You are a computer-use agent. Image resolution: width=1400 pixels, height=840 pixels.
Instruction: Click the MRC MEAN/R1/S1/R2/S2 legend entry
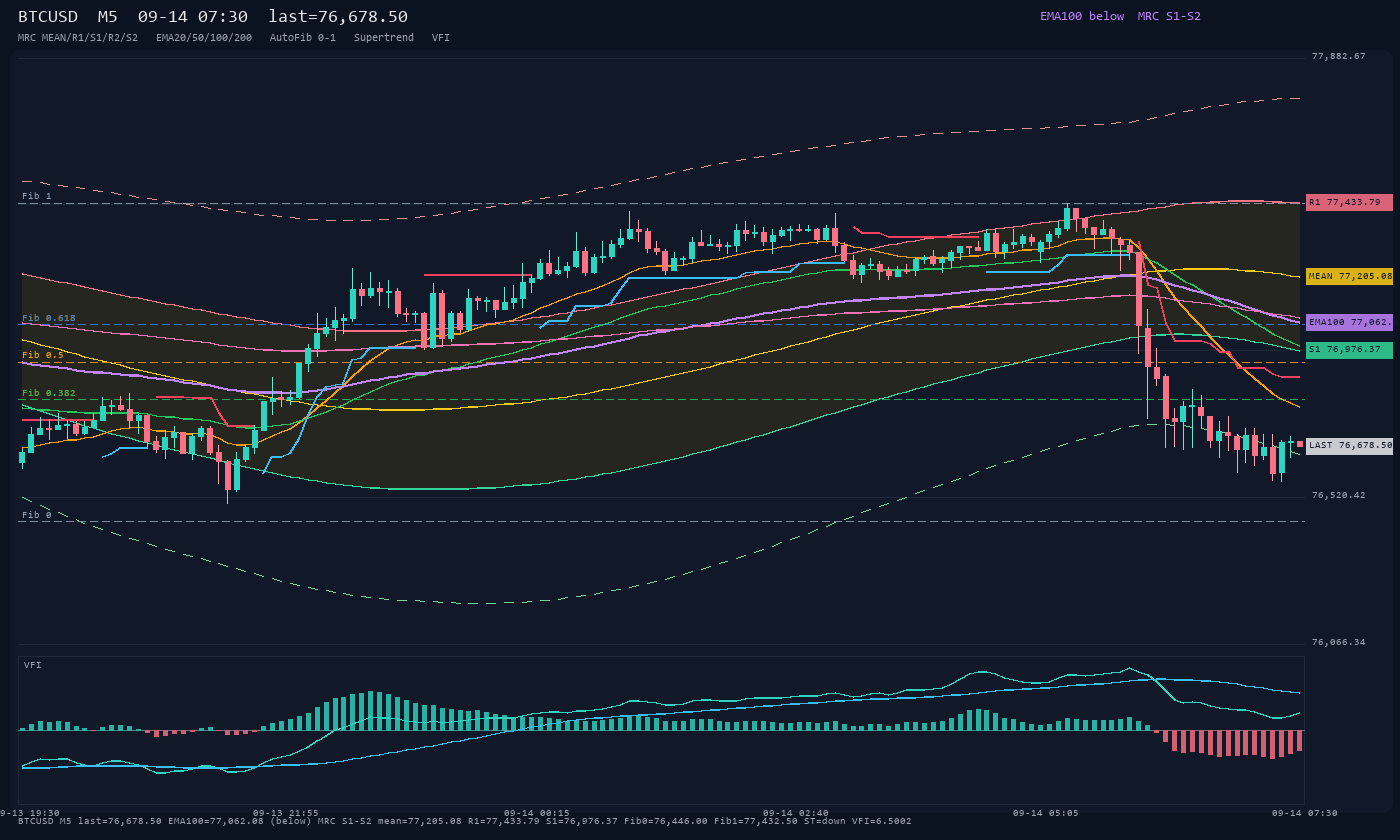point(78,37)
